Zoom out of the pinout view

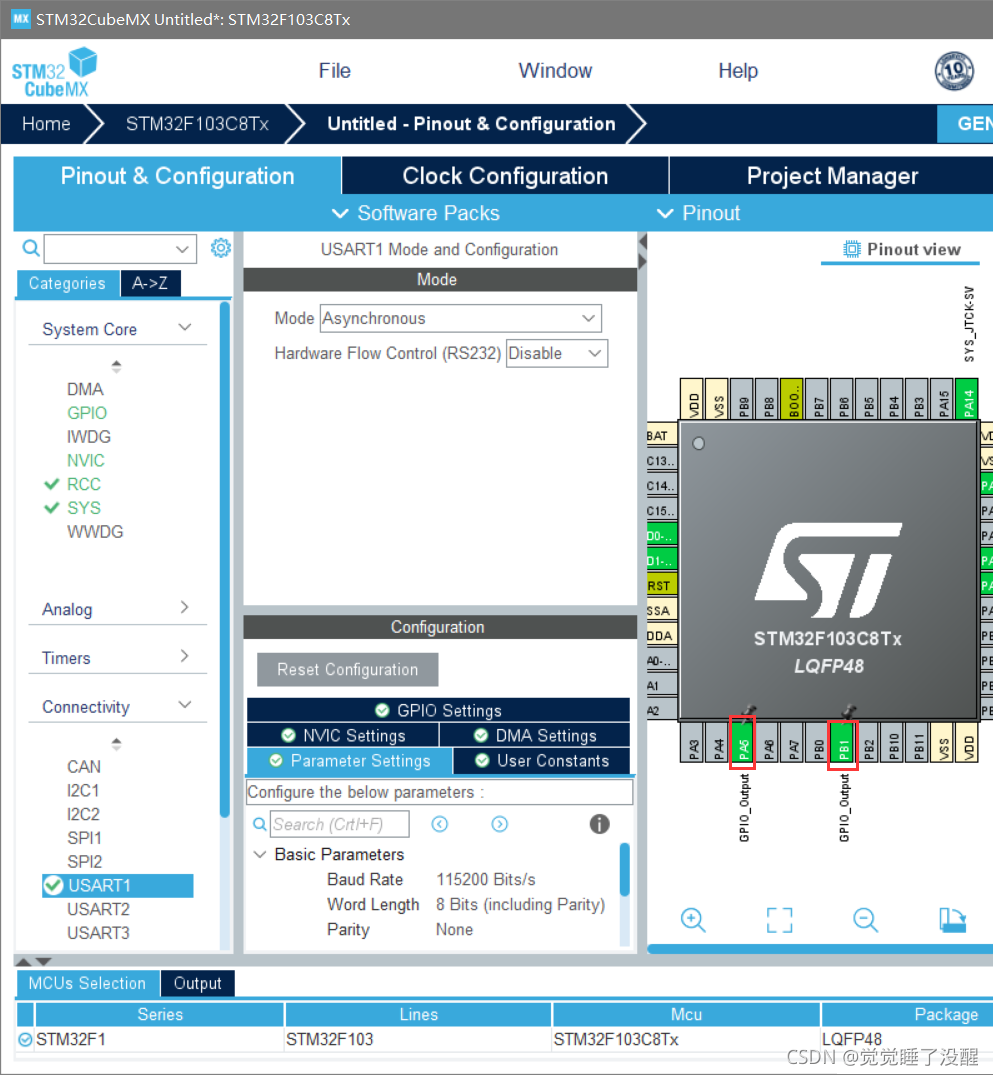(x=865, y=919)
